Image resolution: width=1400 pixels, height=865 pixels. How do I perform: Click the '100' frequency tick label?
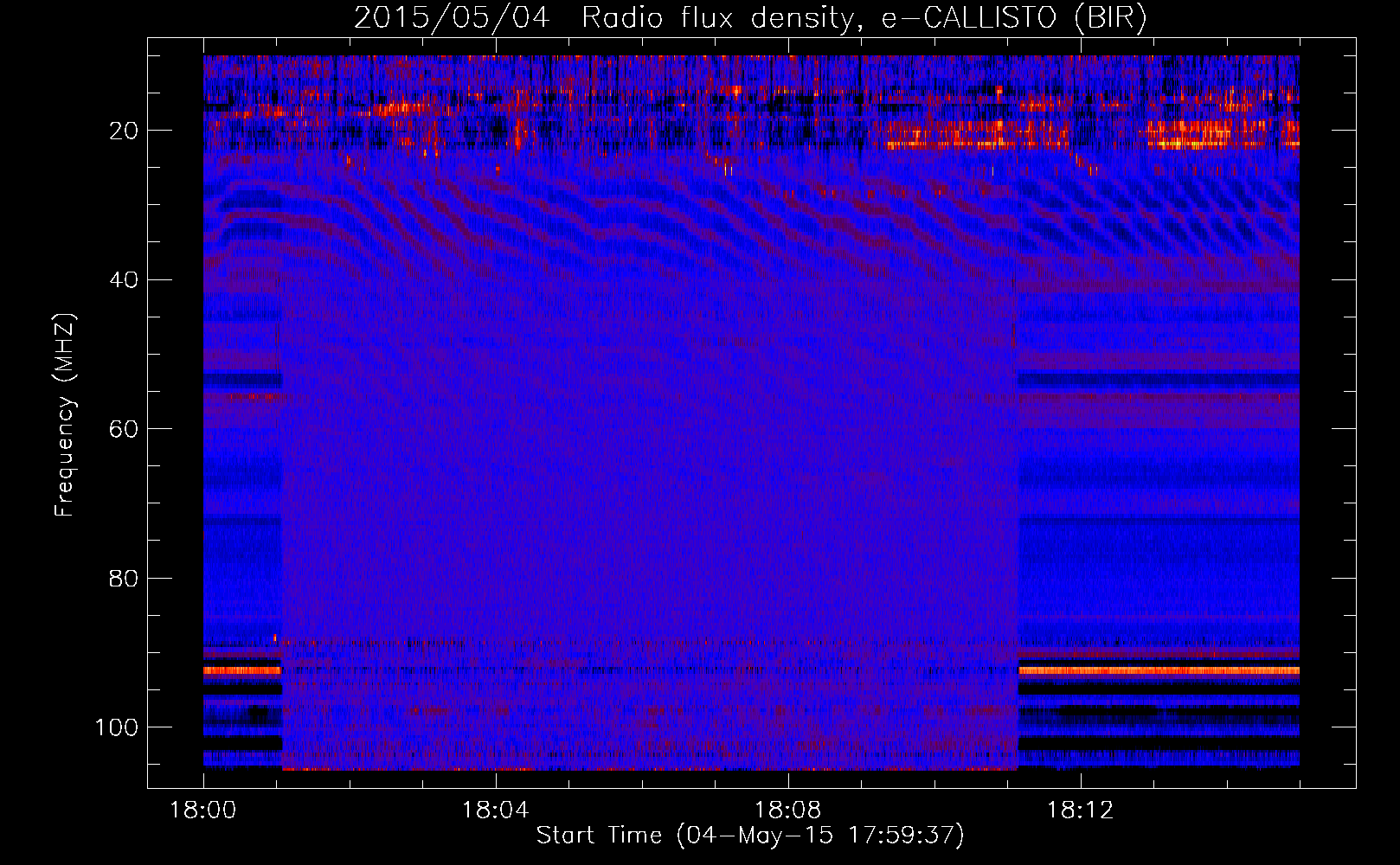117,727
